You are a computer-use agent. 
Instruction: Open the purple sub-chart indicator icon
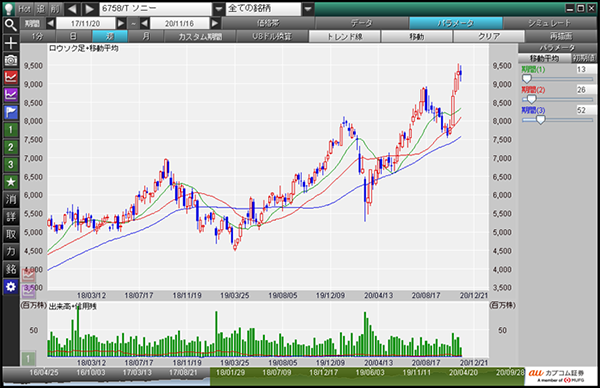11,95
